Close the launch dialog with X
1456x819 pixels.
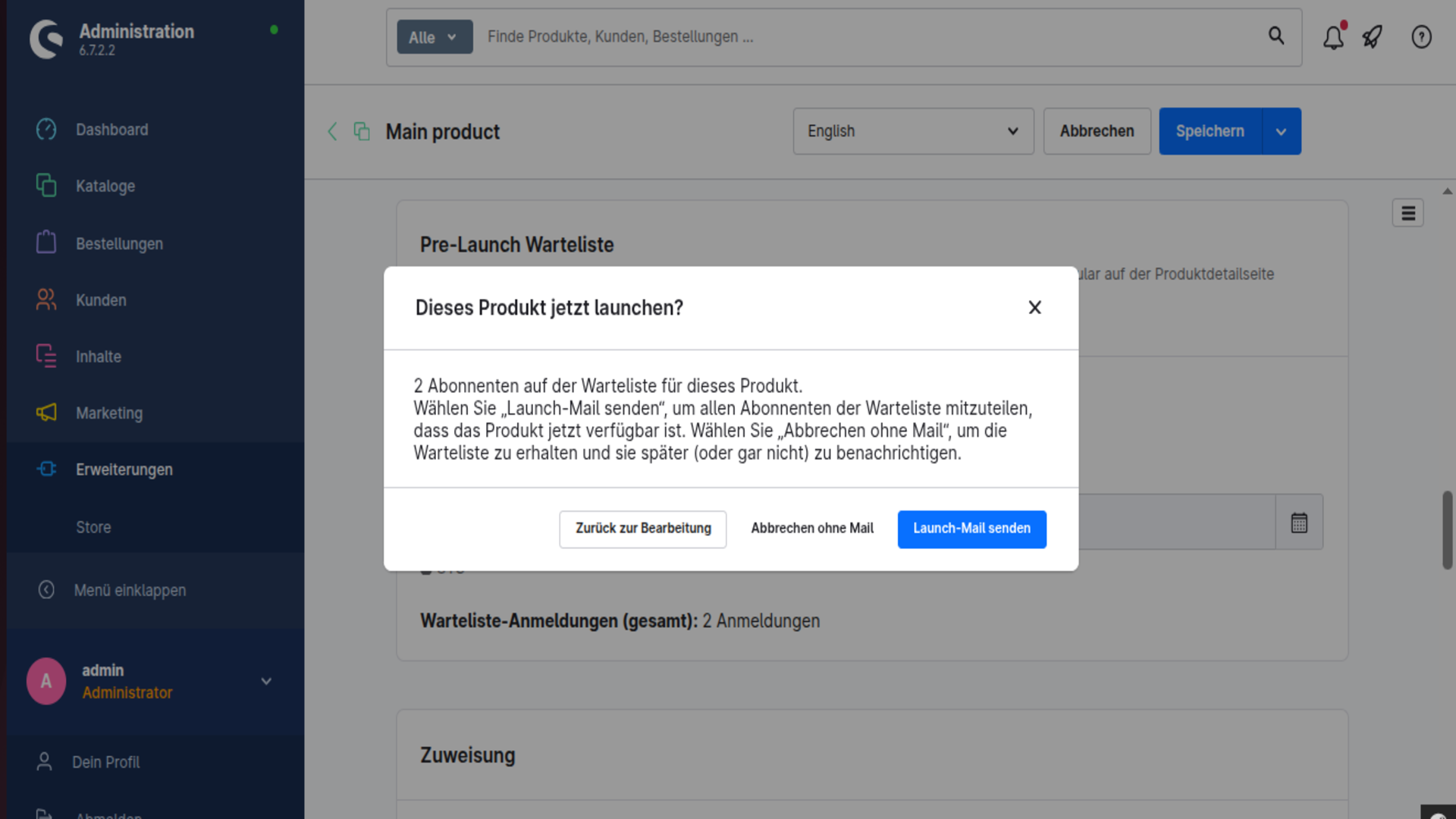pos(1034,307)
